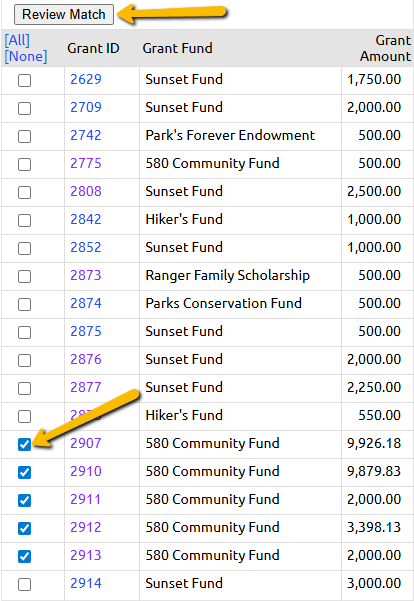This screenshot has width=414, height=601.
Task: Check the box for grant 2808
Action: (x=25, y=192)
